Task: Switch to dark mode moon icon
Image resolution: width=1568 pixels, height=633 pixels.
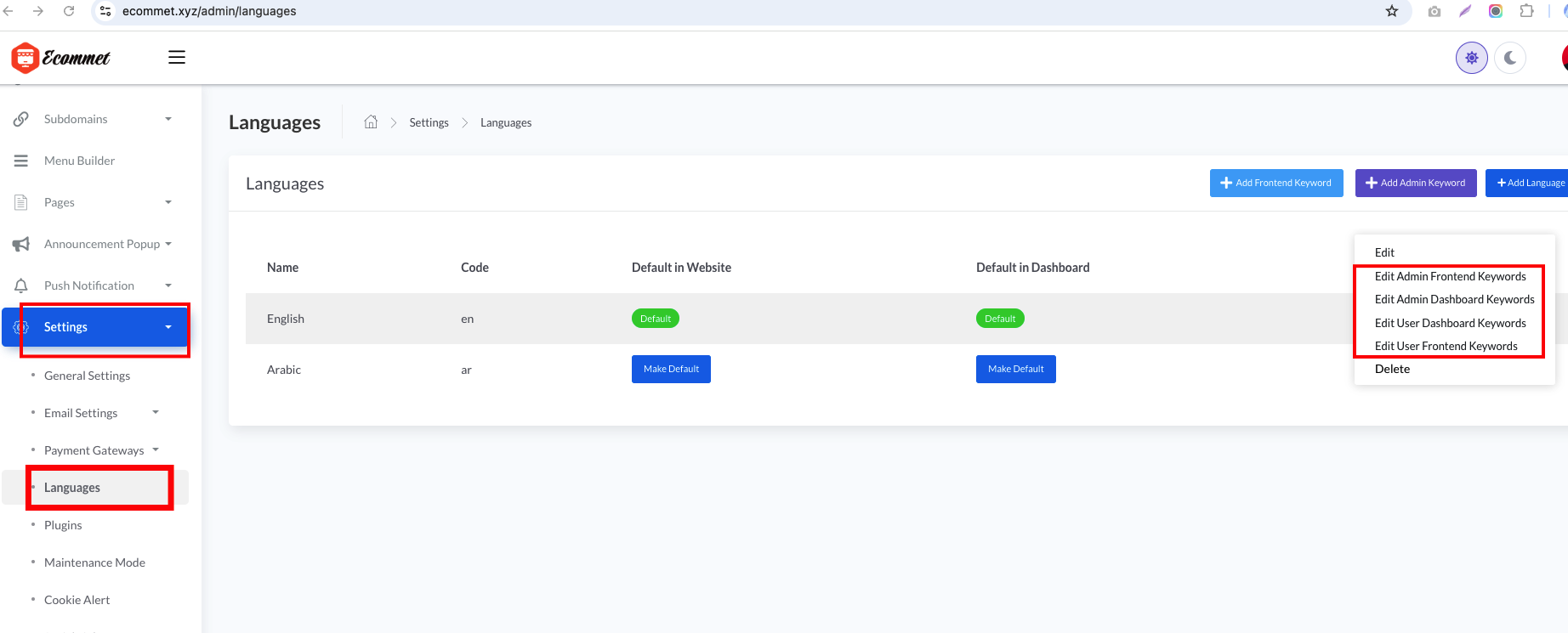Action: [x=1510, y=58]
